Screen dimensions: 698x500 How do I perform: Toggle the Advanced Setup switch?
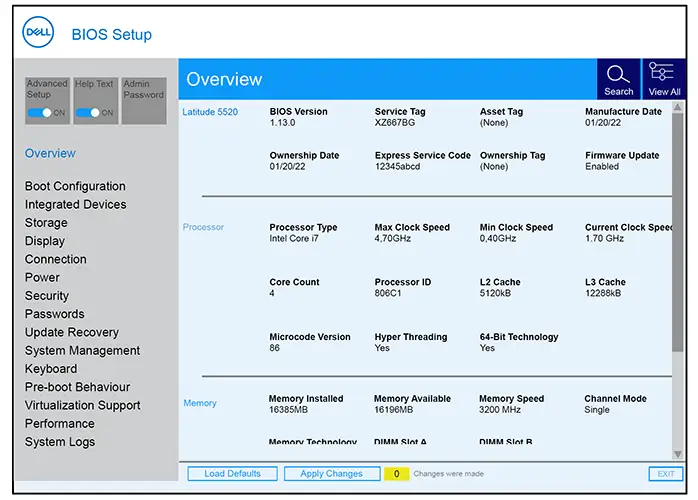(41, 113)
